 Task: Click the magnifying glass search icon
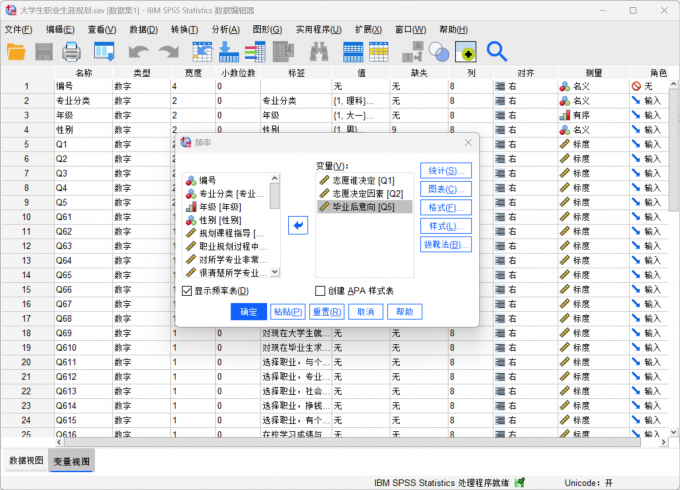(x=496, y=51)
